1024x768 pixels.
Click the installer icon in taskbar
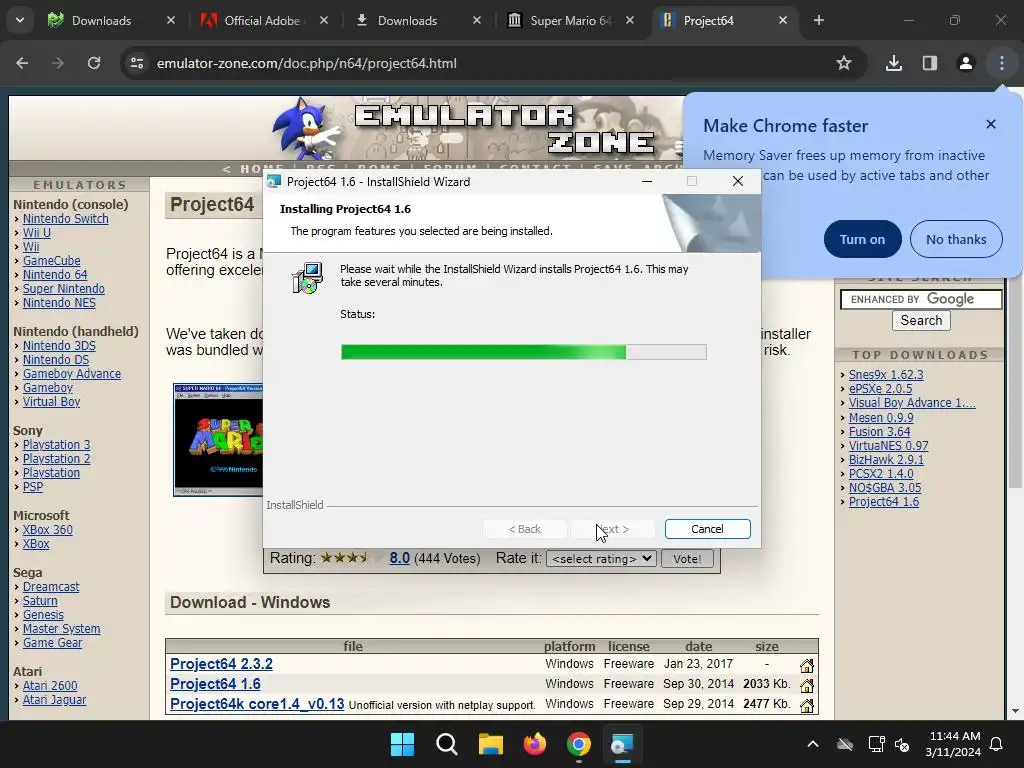pos(622,744)
